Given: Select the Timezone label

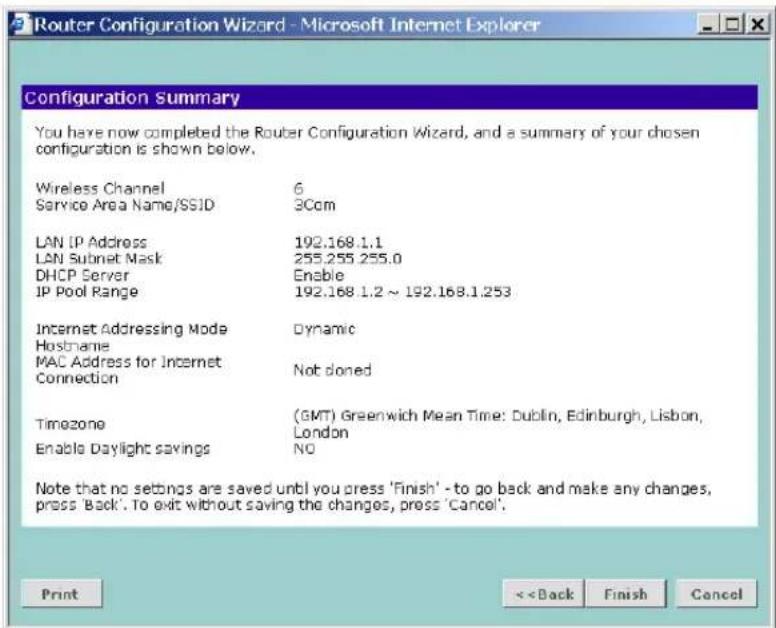Looking at the screenshot, I should pyautogui.click(x=70, y=424).
